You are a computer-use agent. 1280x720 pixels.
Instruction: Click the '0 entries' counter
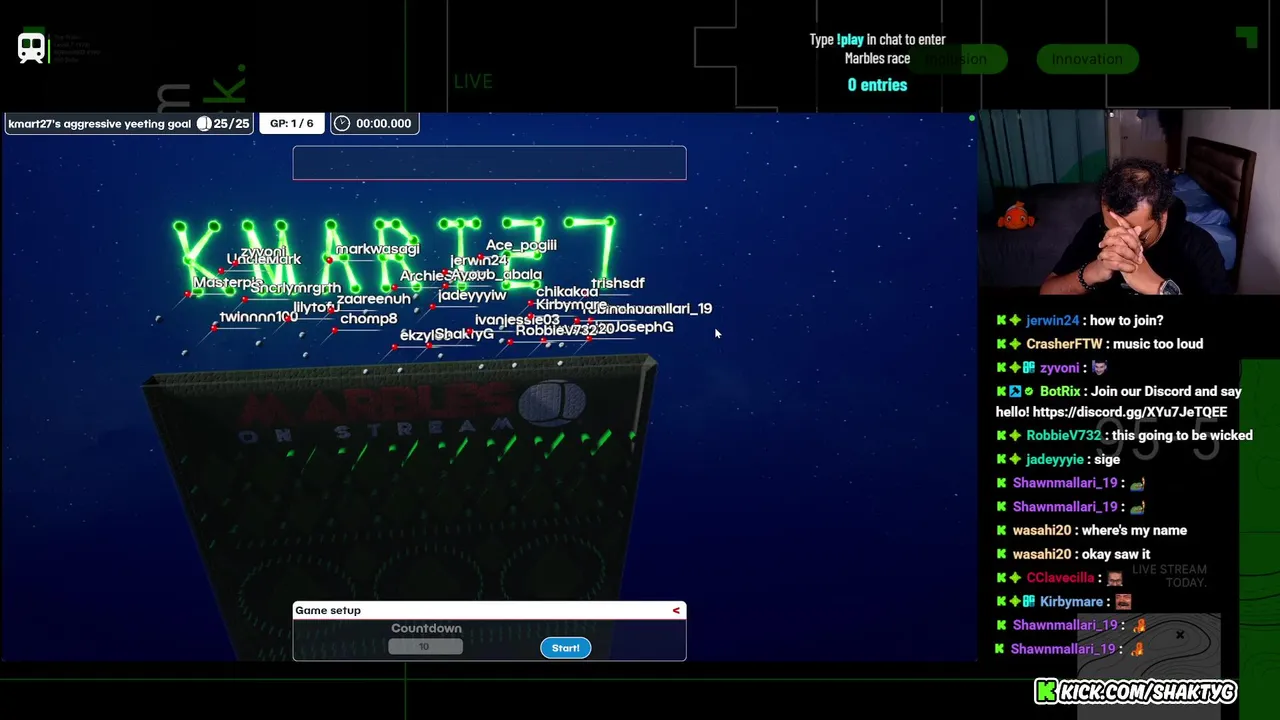877,85
